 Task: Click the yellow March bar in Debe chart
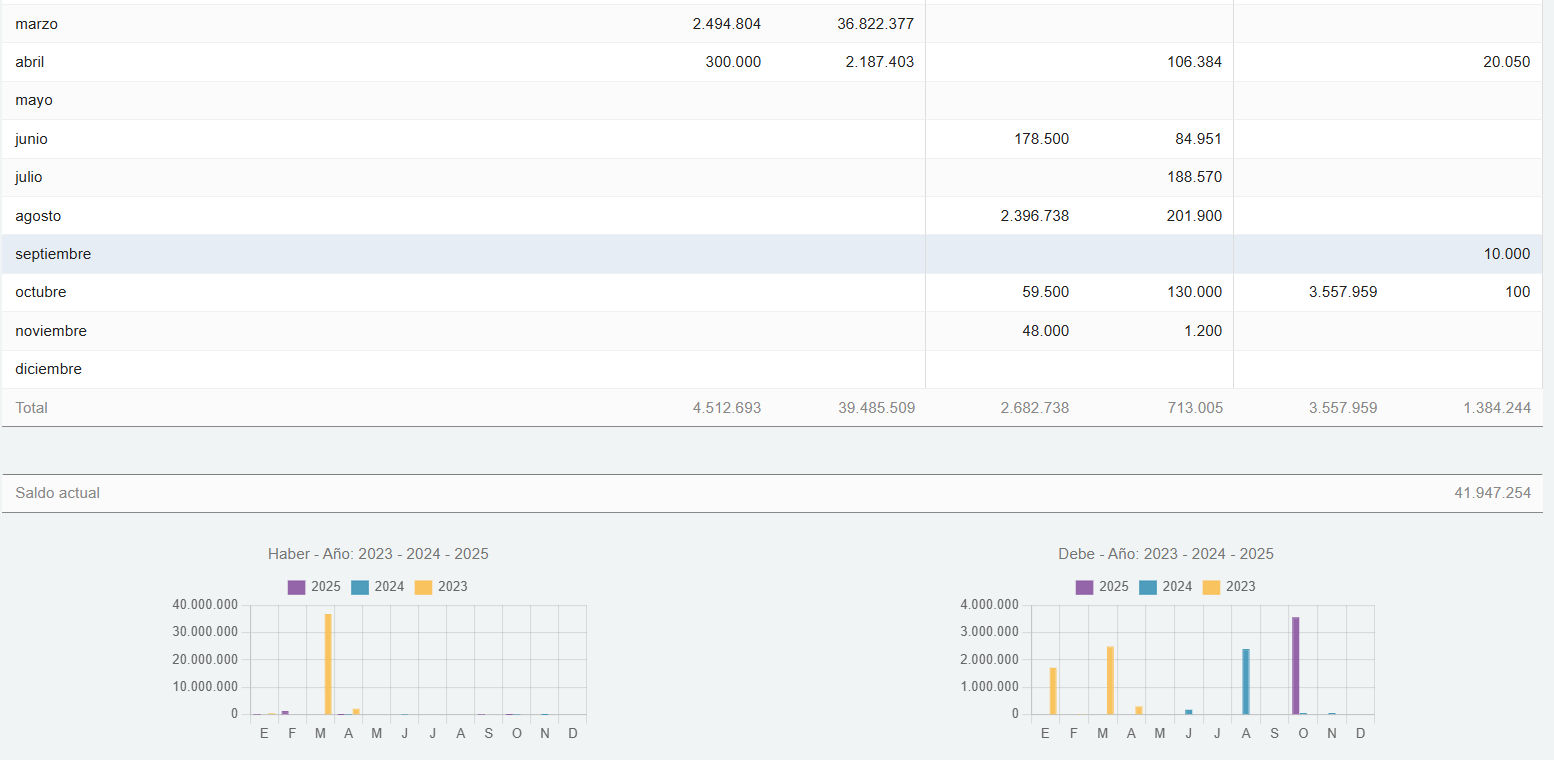click(x=1110, y=680)
